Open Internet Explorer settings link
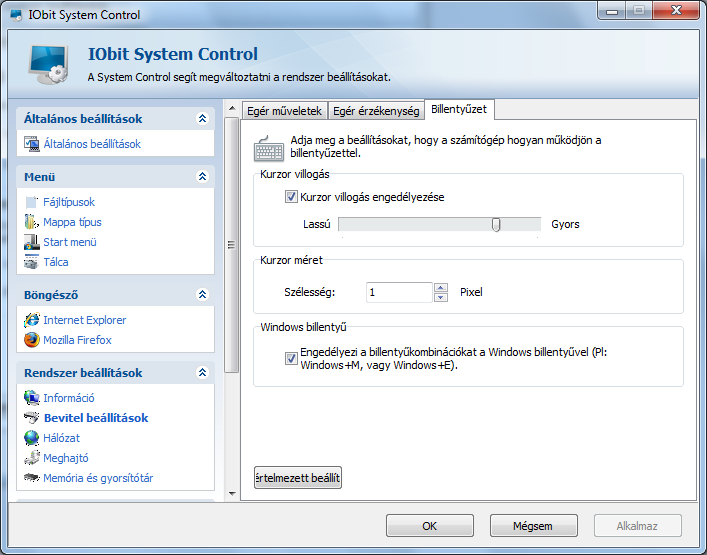Viewport: 707px width, 555px height. pos(85,320)
